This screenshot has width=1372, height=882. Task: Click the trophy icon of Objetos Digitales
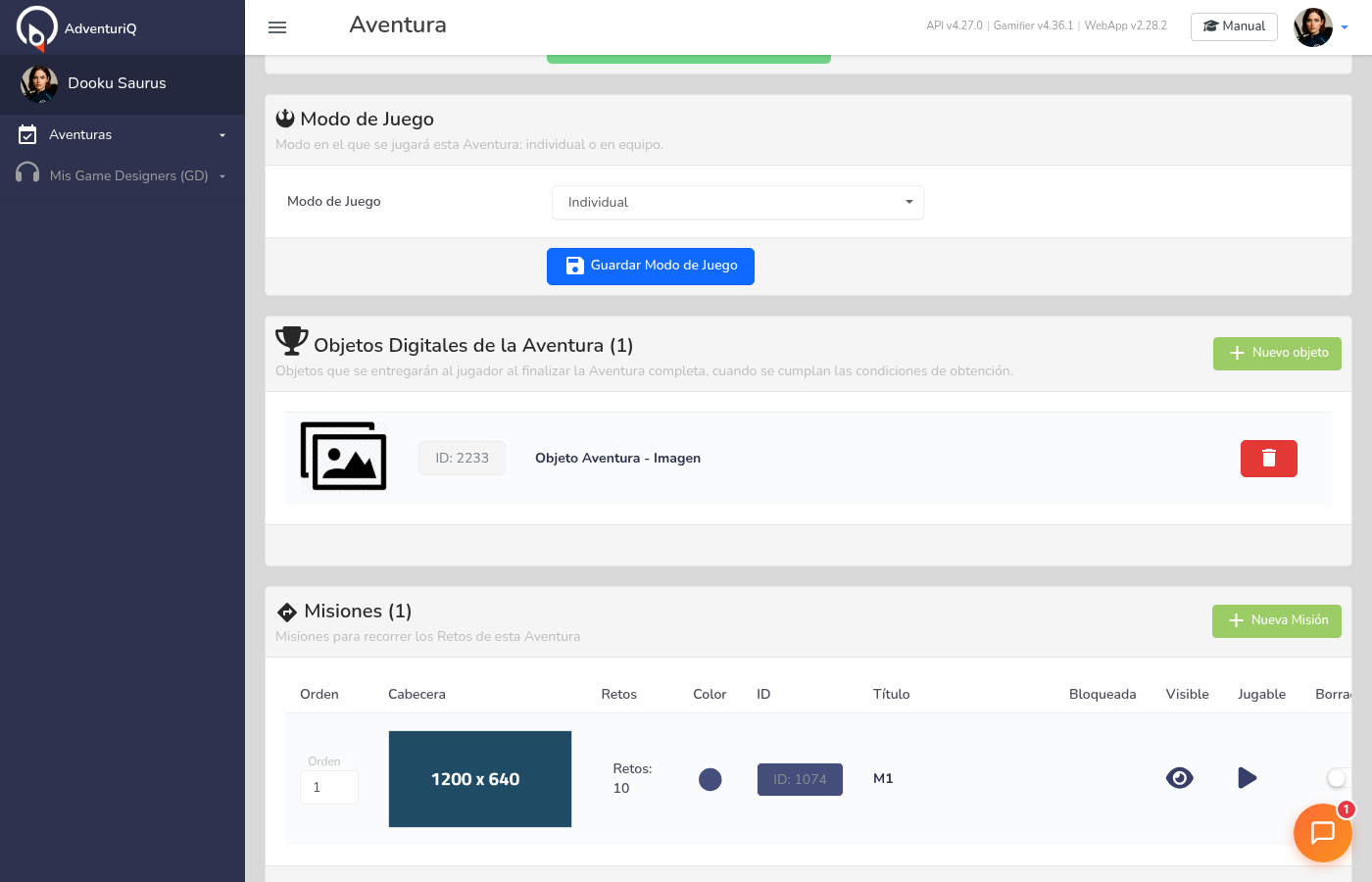click(x=292, y=341)
